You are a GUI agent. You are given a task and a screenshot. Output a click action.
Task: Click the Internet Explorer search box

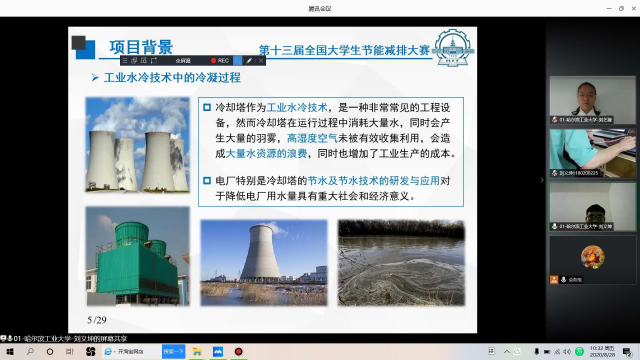[x=132, y=351]
